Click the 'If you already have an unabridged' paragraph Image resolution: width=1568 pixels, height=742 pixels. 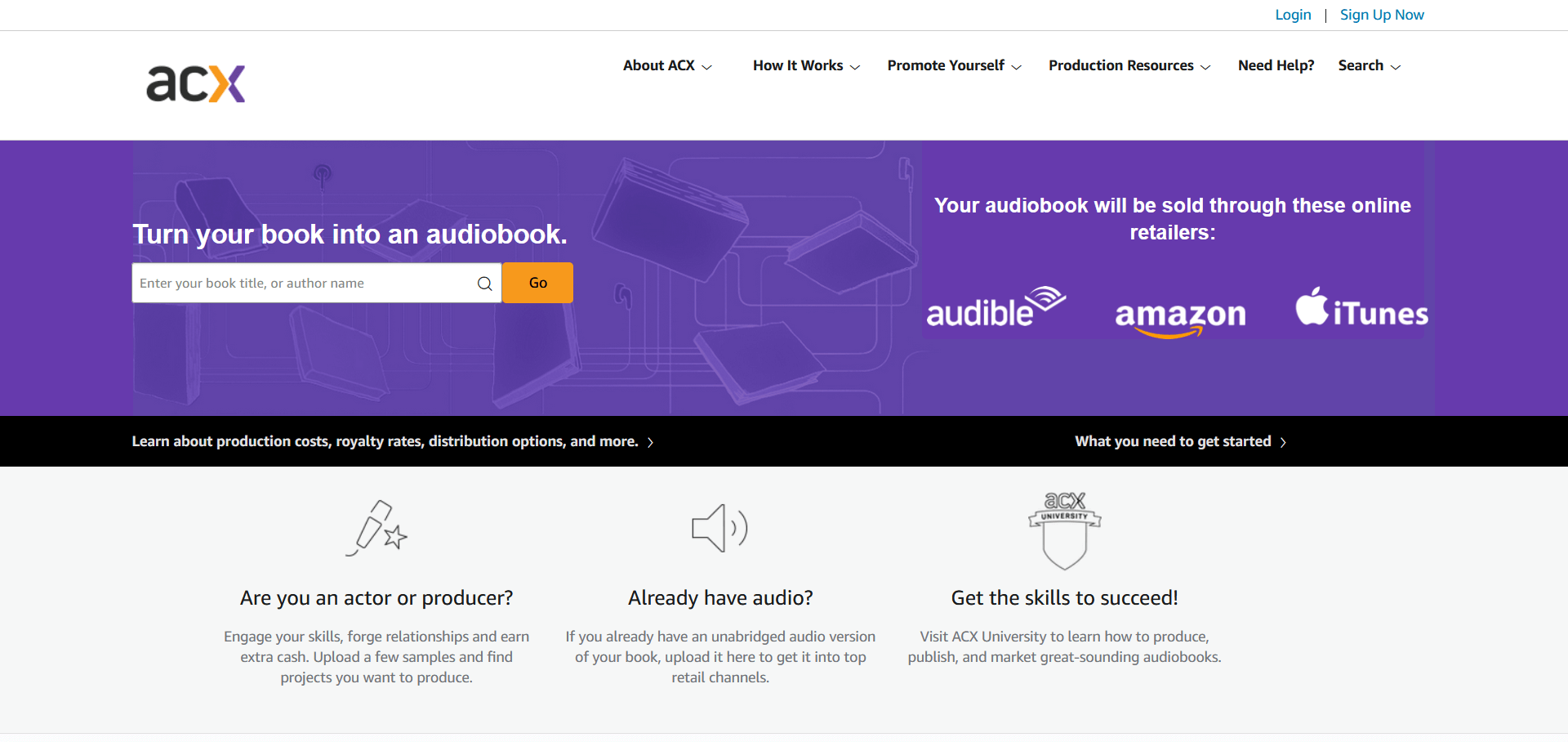[x=720, y=657]
